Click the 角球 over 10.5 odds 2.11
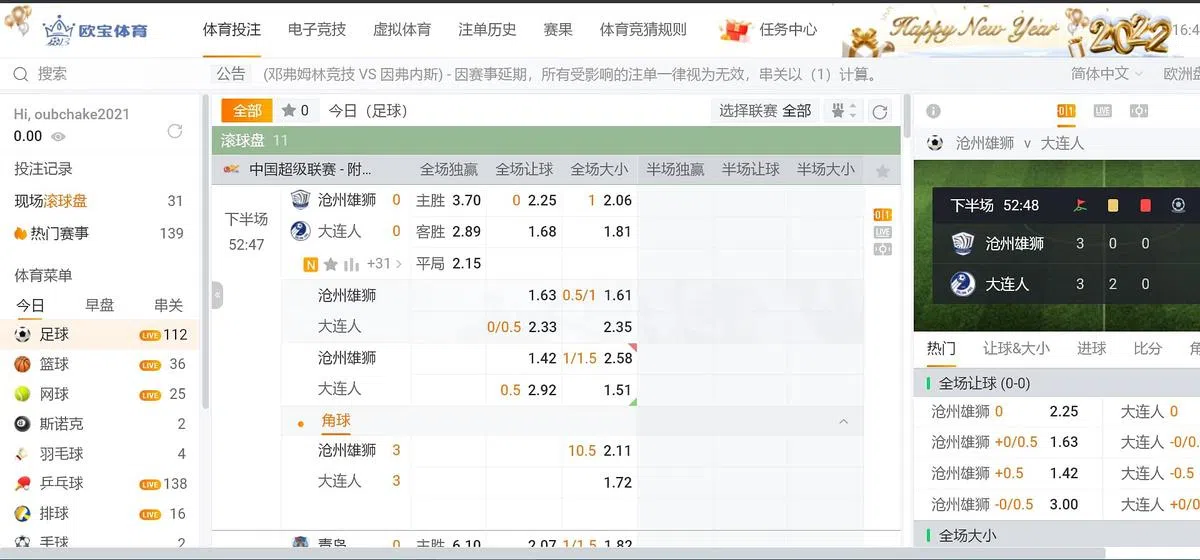This screenshot has height=560, width=1200. tap(600, 451)
